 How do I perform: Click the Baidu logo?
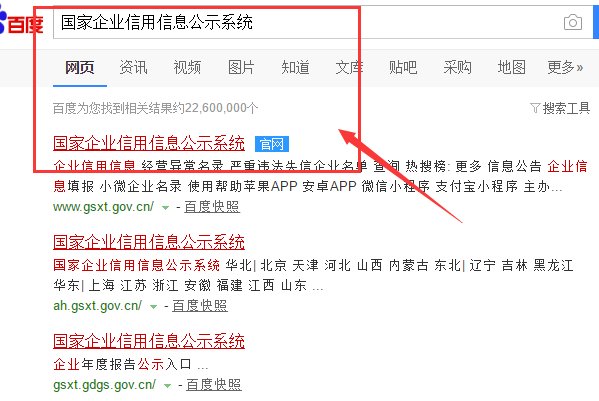21,22
